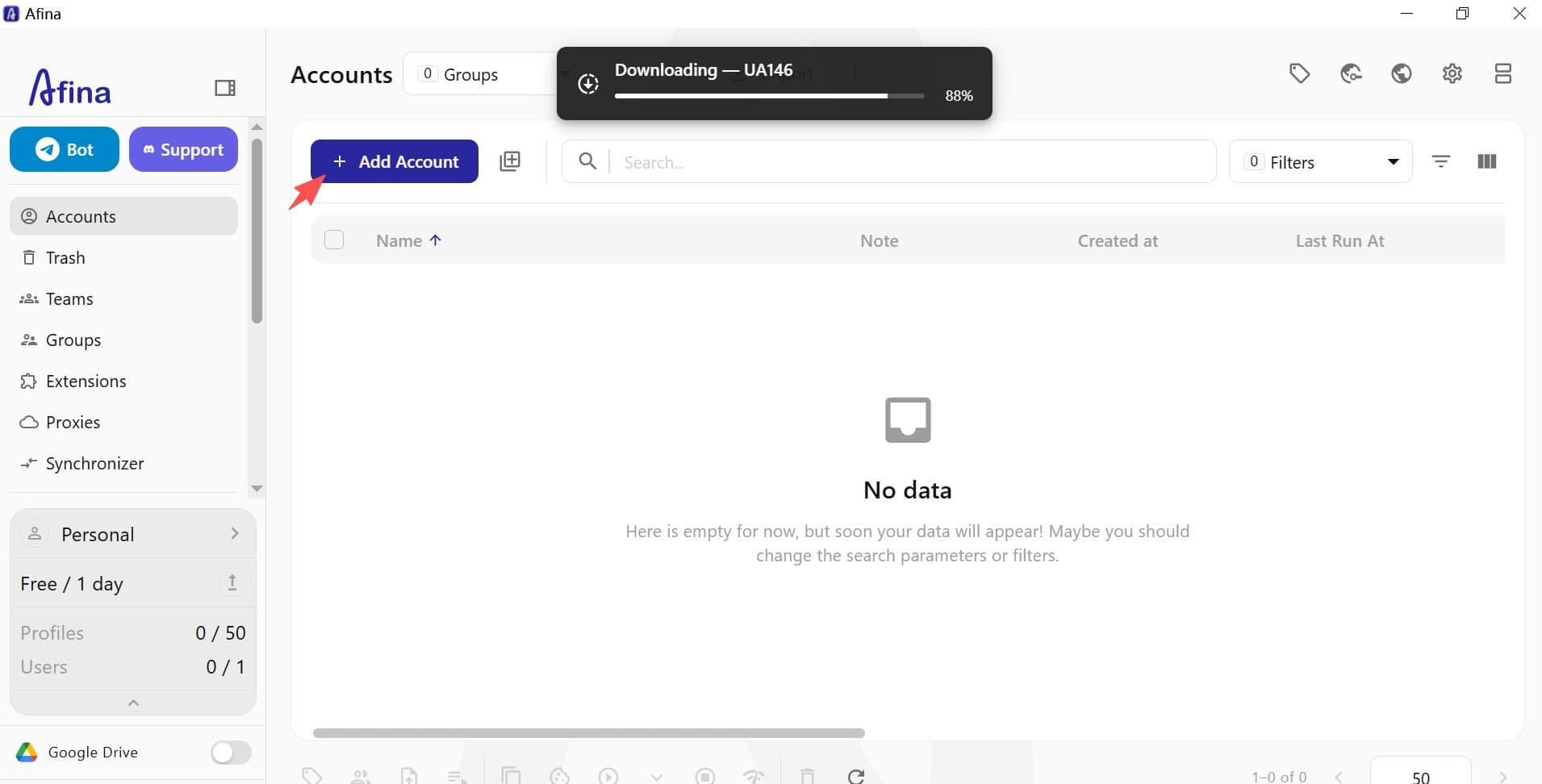Click the 1–0 of 0 pagination text
The width and height of the screenshot is (1542, 784).
(1279, 777)
